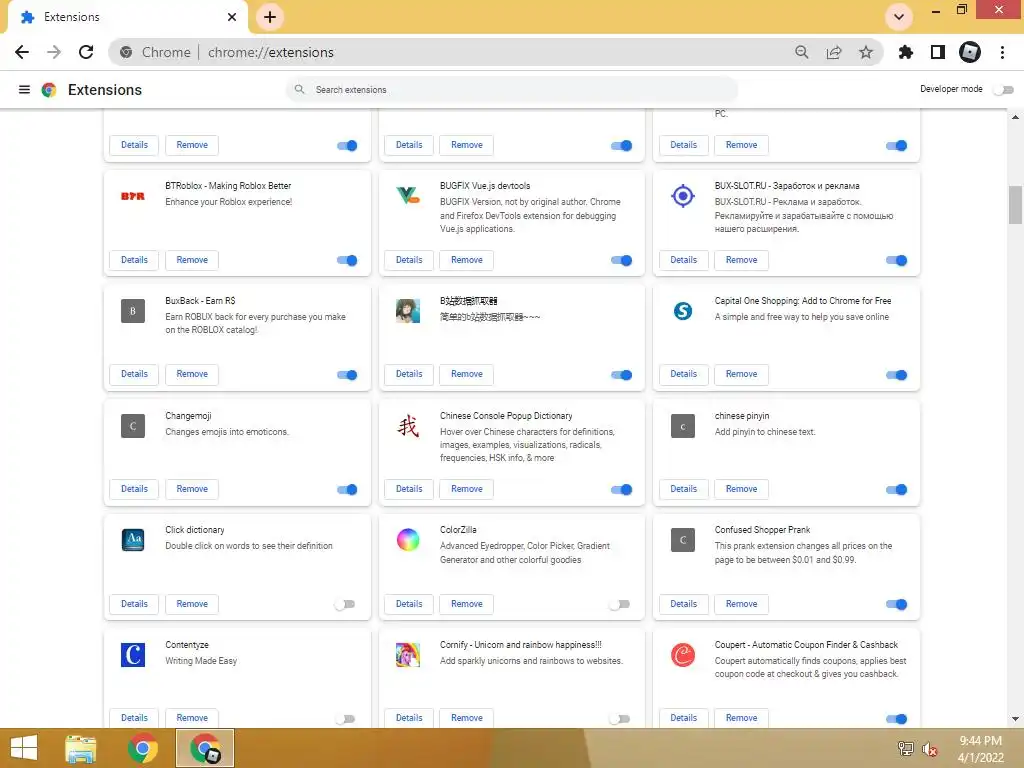This screenshot has height=768, width=1024.
Task: Click the Chrome logo beside Extensions title
Action: pyautogui.click(x=49, y=89)
